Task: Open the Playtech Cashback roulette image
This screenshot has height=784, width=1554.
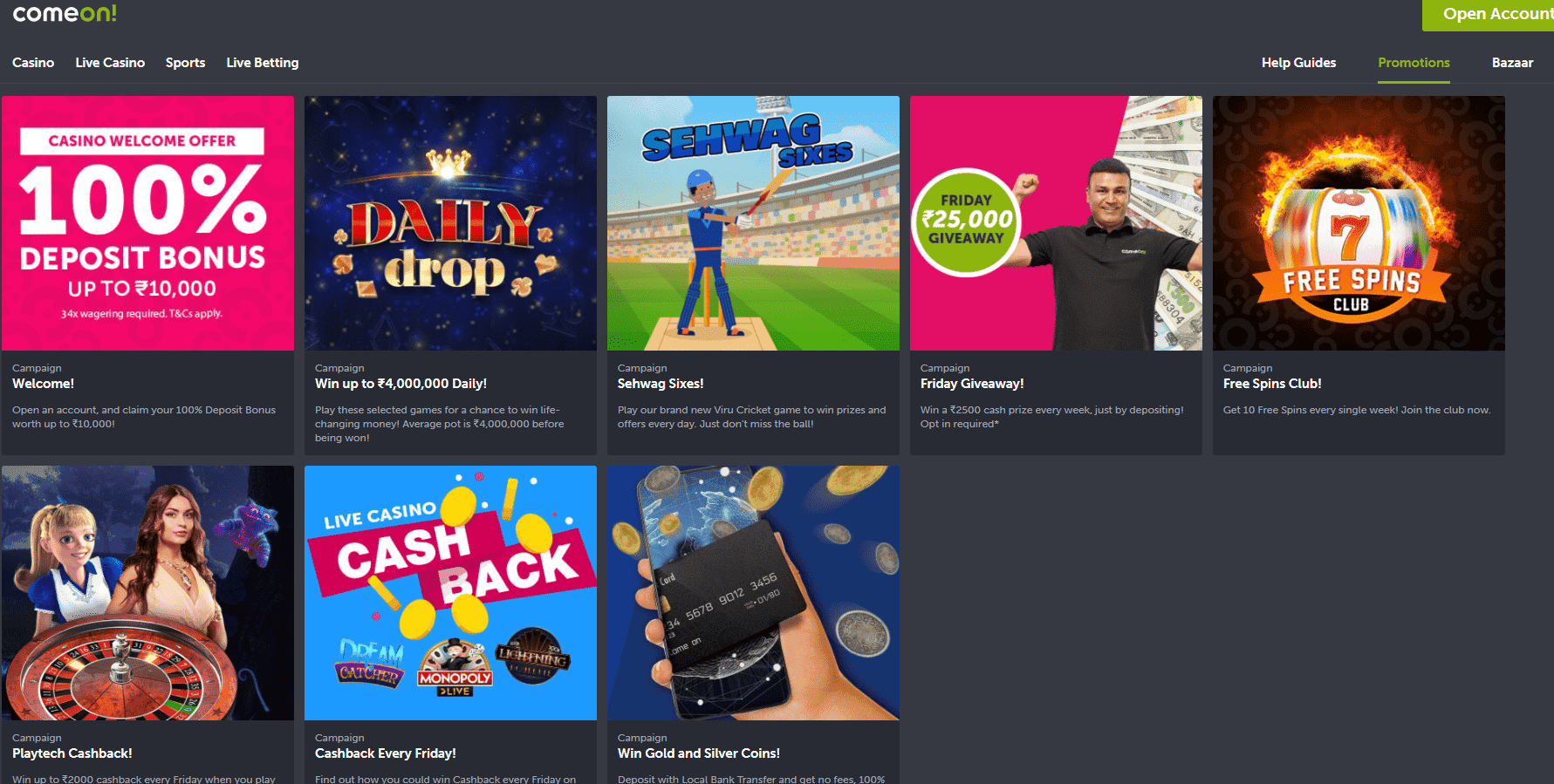Action: [147, 593]
